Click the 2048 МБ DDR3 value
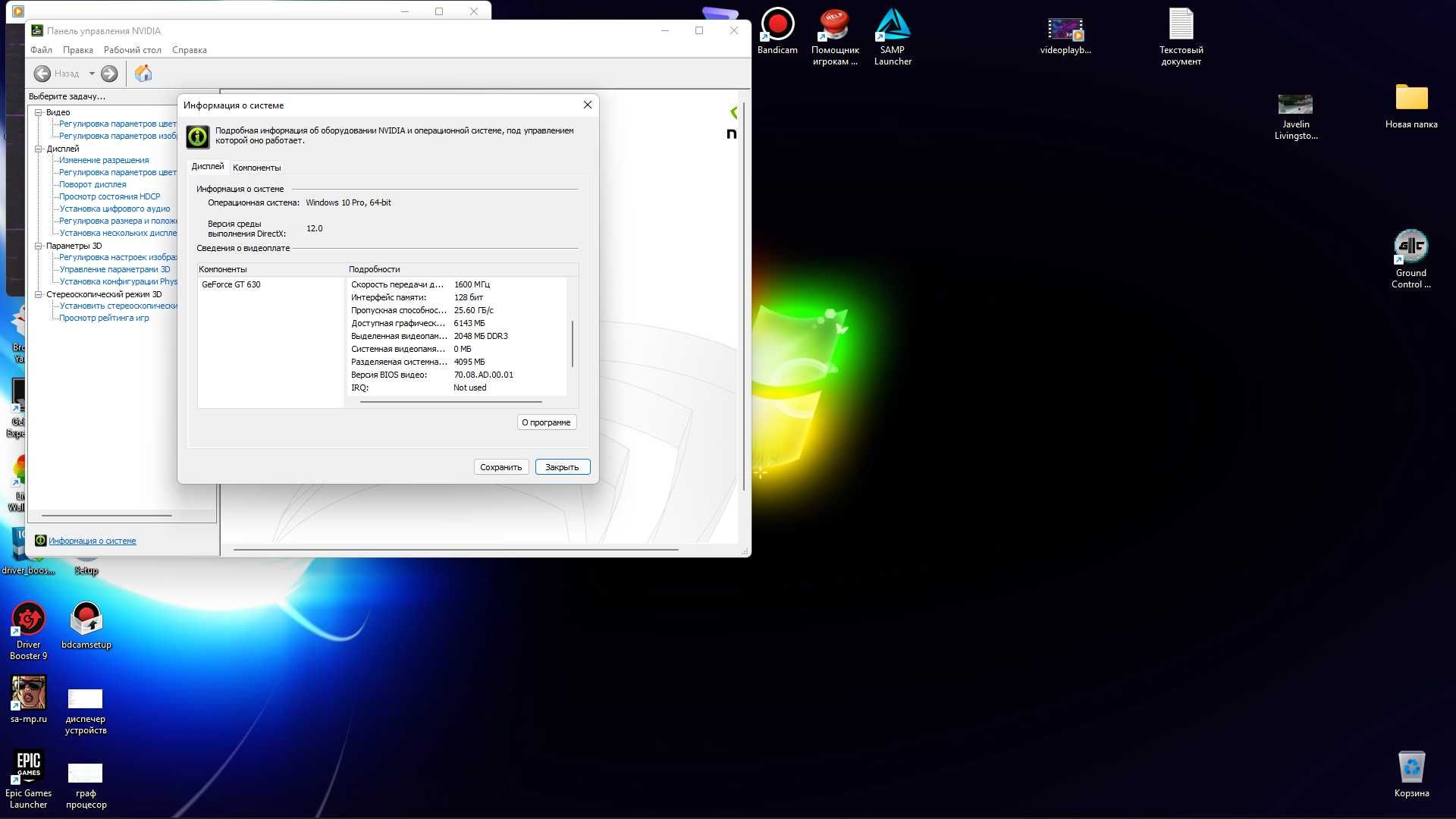This screenshot has height=819, width=1456. [481, 336]
